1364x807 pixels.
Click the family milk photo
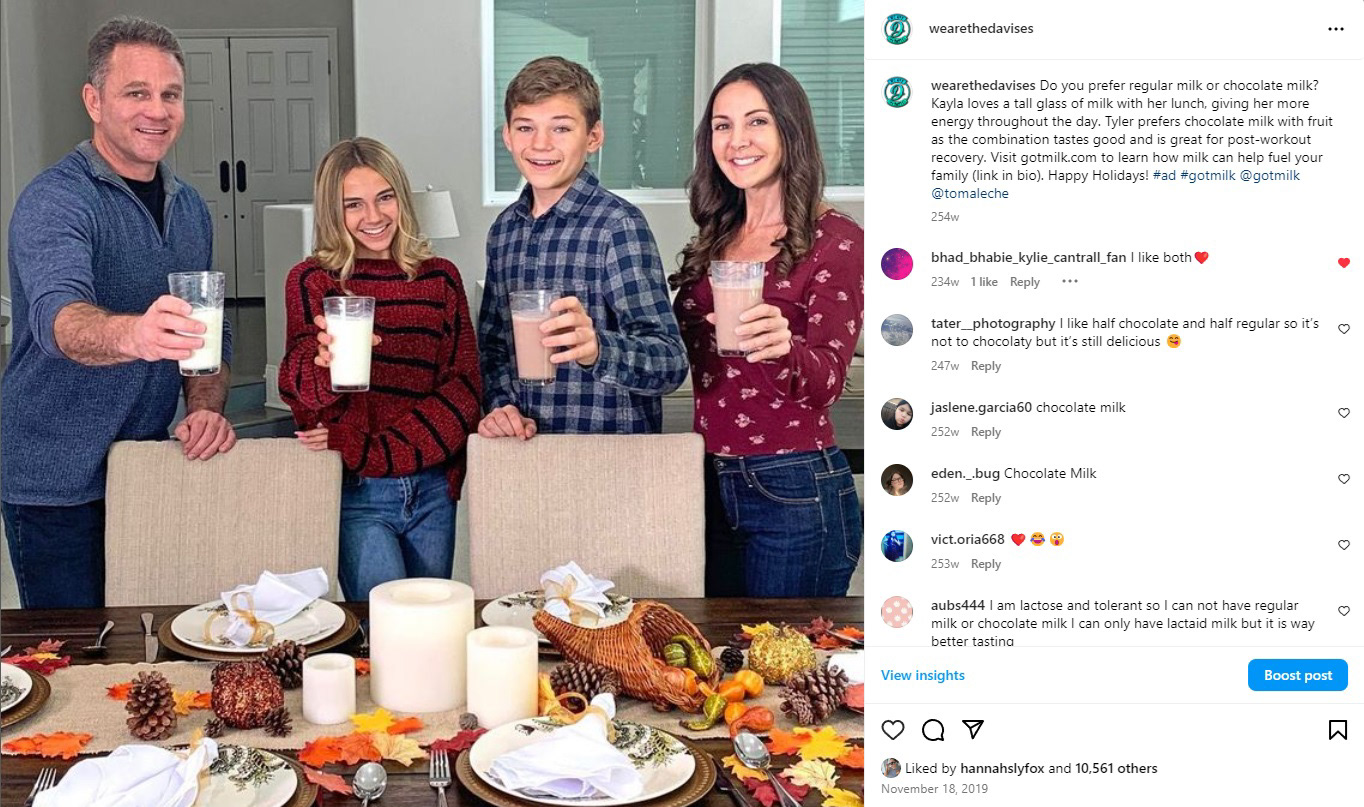[432, 403]
